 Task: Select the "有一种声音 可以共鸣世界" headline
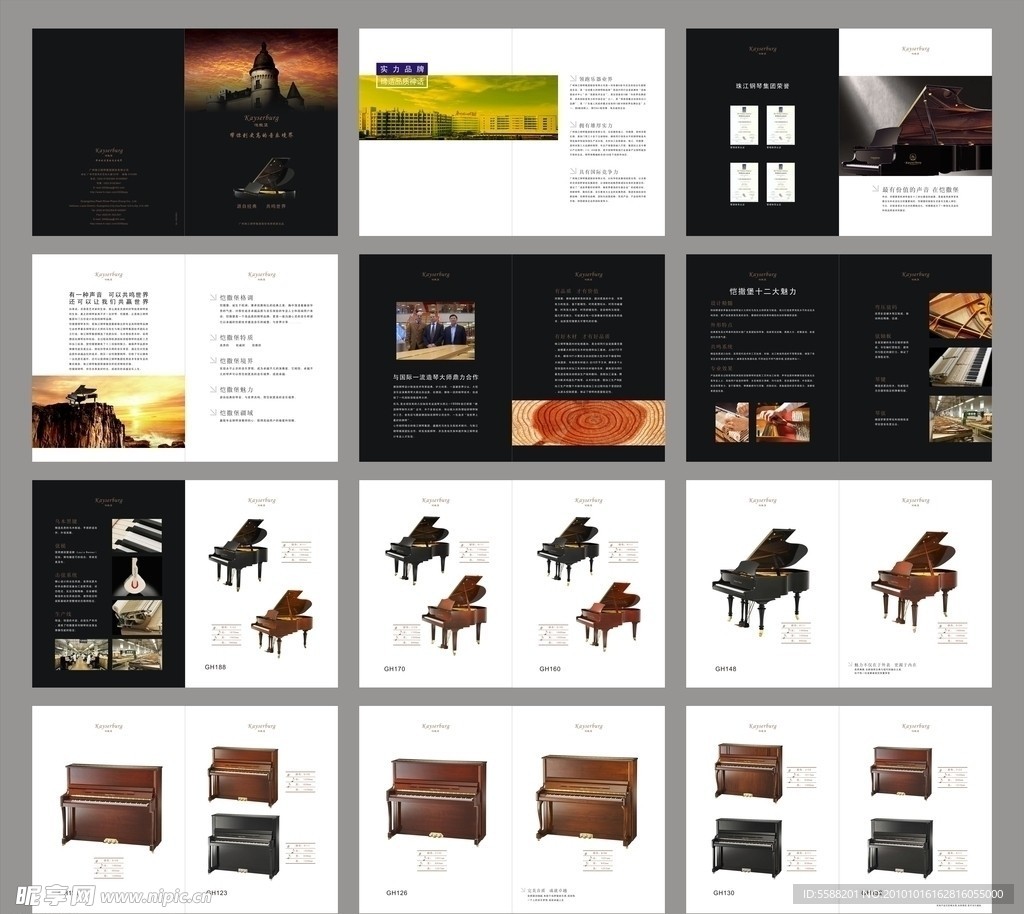pyautogui.click(x=109, y=295)
